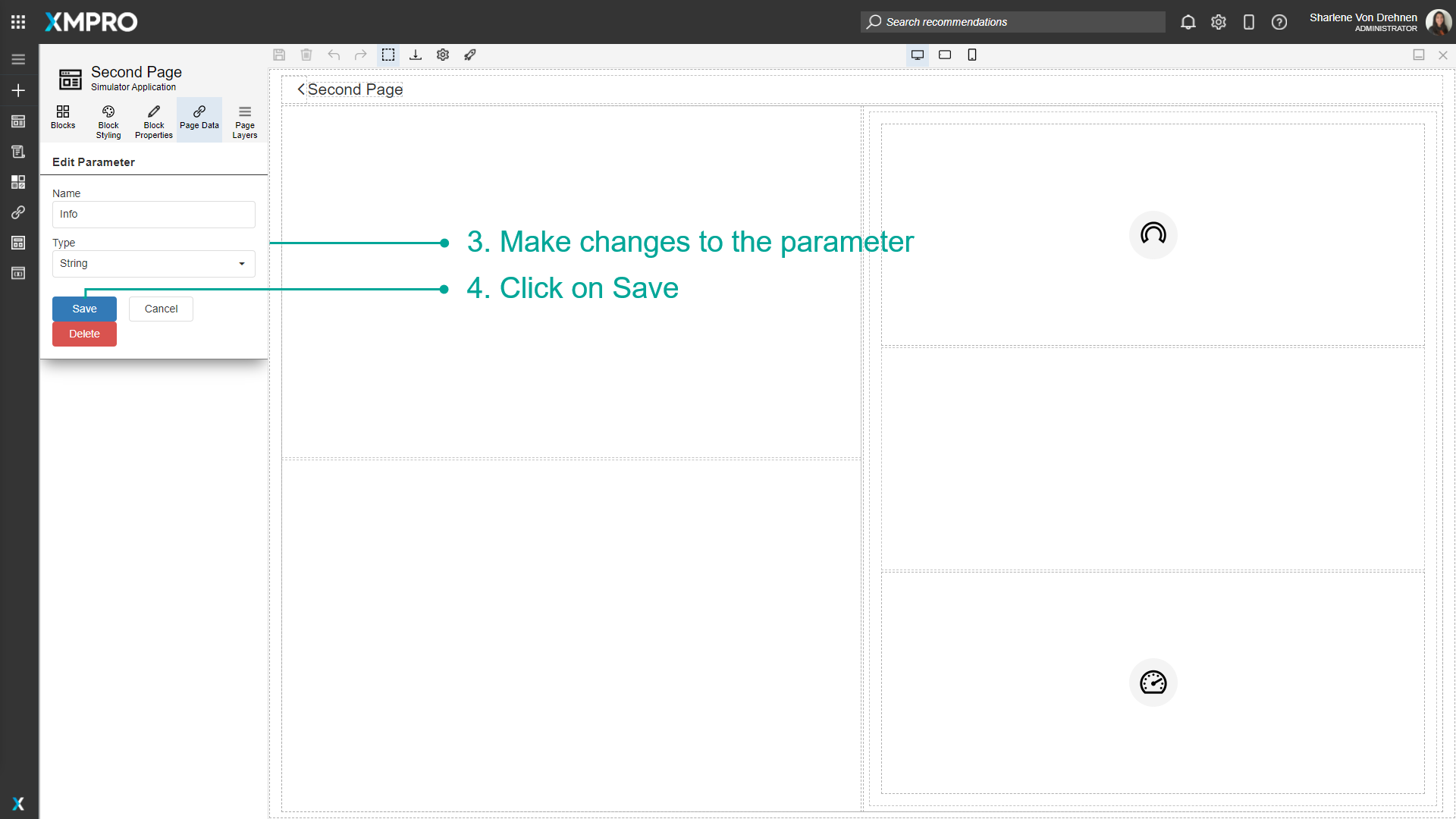Click Sharlene Von Drehnen profile avatar
This screenshot has height=819, width=1456.
1439,22
